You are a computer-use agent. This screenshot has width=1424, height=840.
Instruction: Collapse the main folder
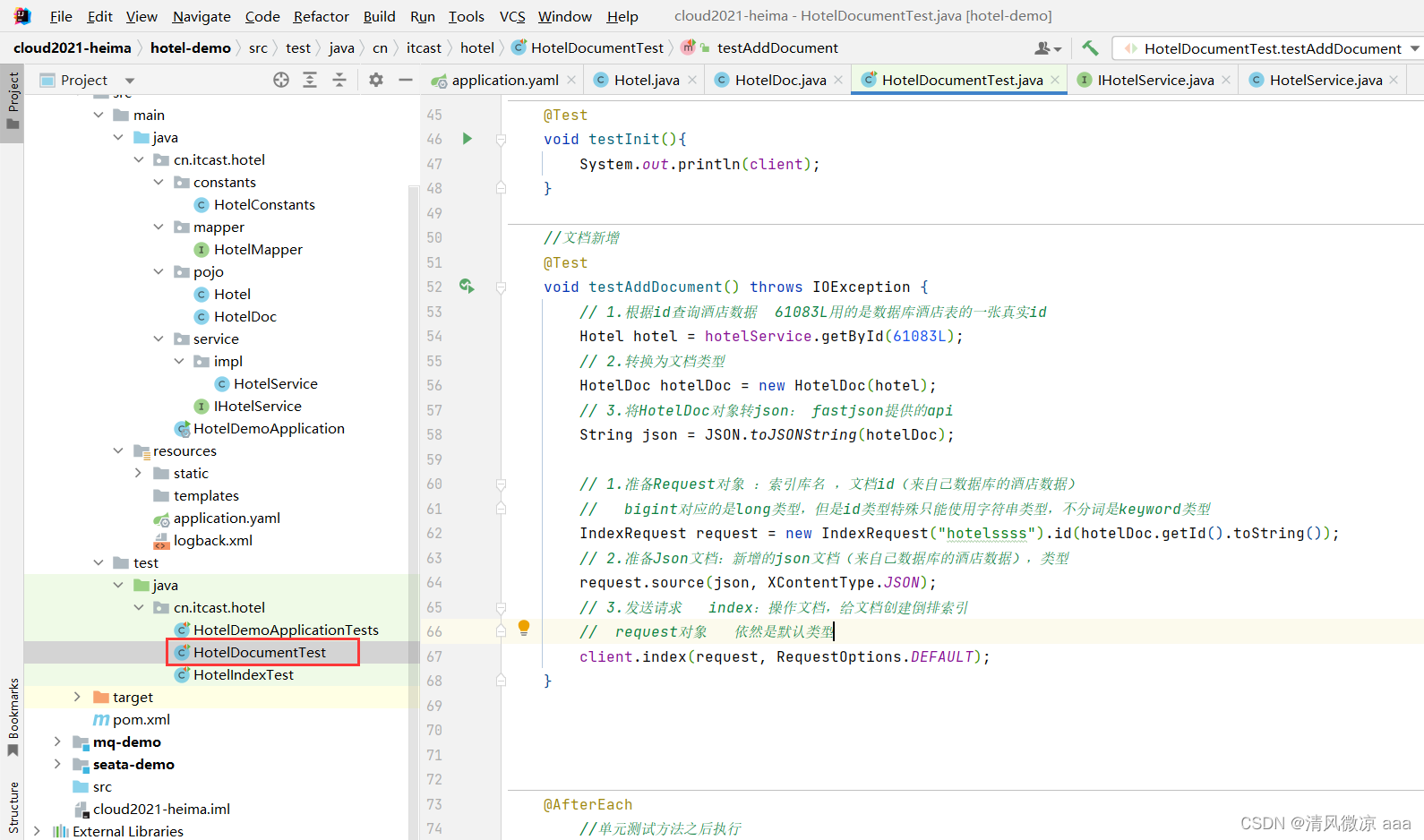[x=99, y=116]
